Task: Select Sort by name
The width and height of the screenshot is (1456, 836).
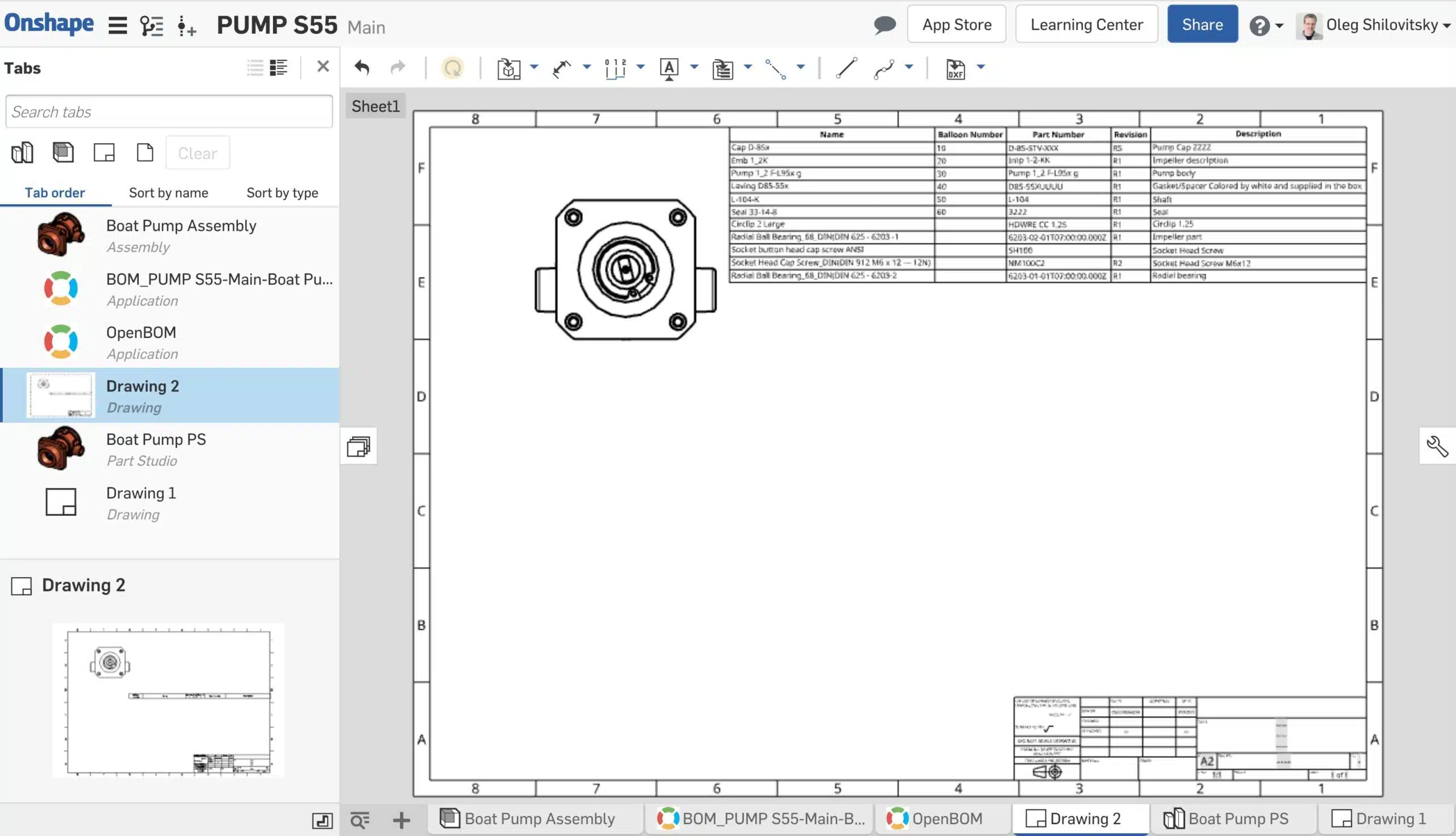Action: click(168, 192)
